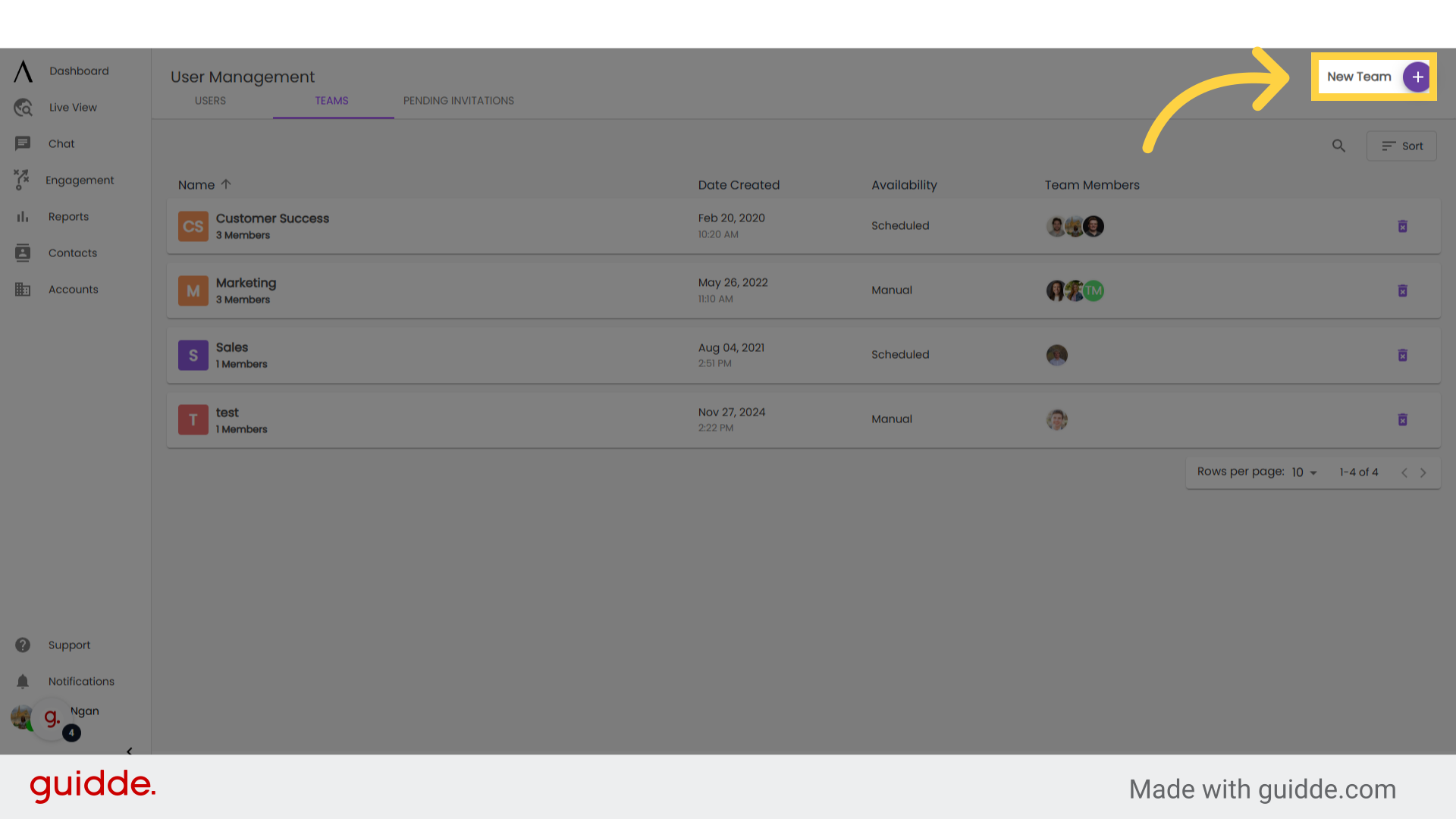
Task: Open the Support help icon
Action: tap(23, 645)
